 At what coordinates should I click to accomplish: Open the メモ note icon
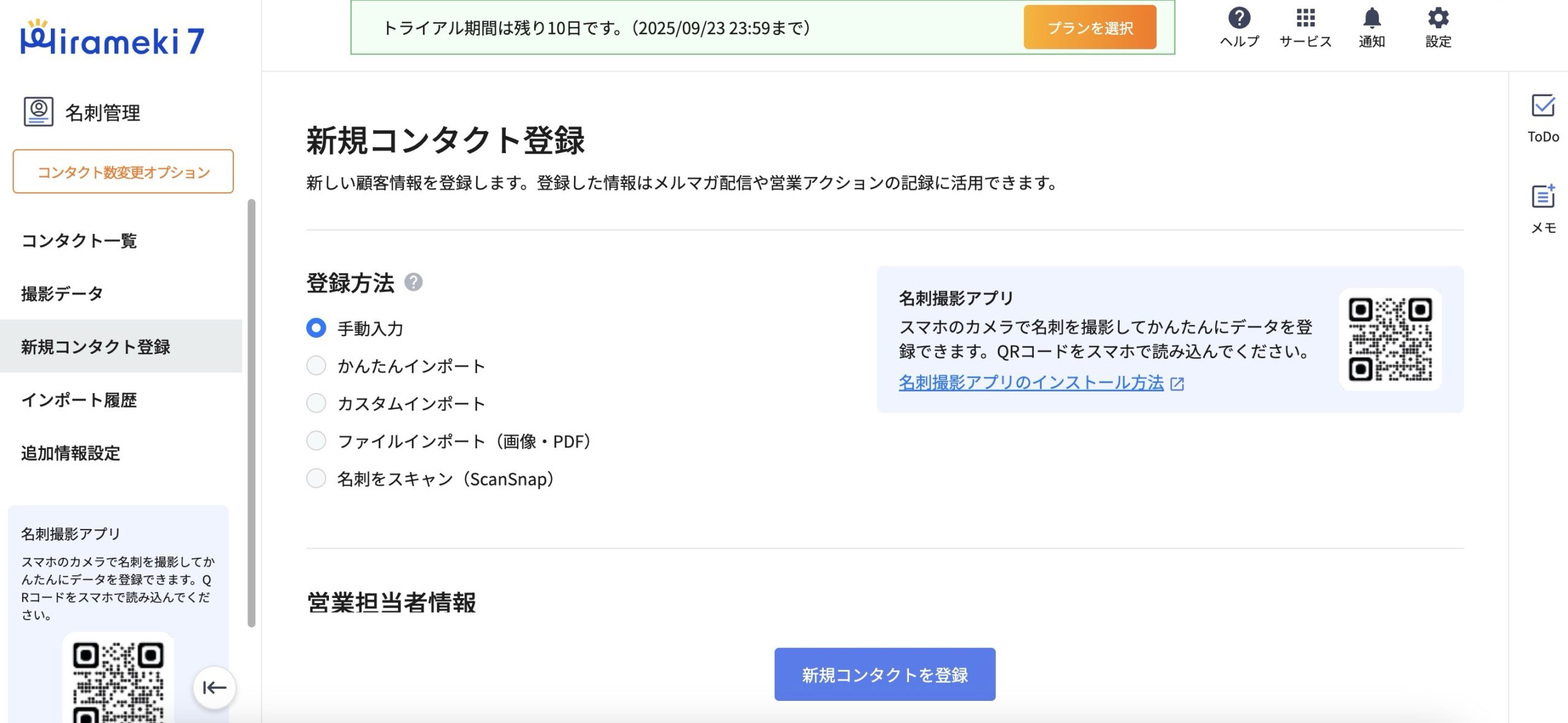click(x=1542, y=197)
